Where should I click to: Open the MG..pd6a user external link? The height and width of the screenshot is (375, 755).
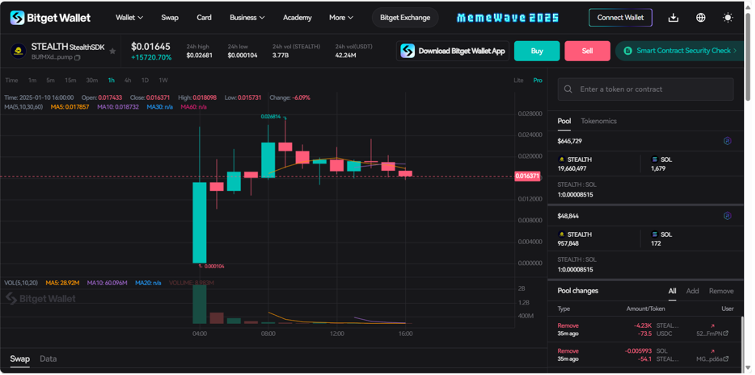726,359
